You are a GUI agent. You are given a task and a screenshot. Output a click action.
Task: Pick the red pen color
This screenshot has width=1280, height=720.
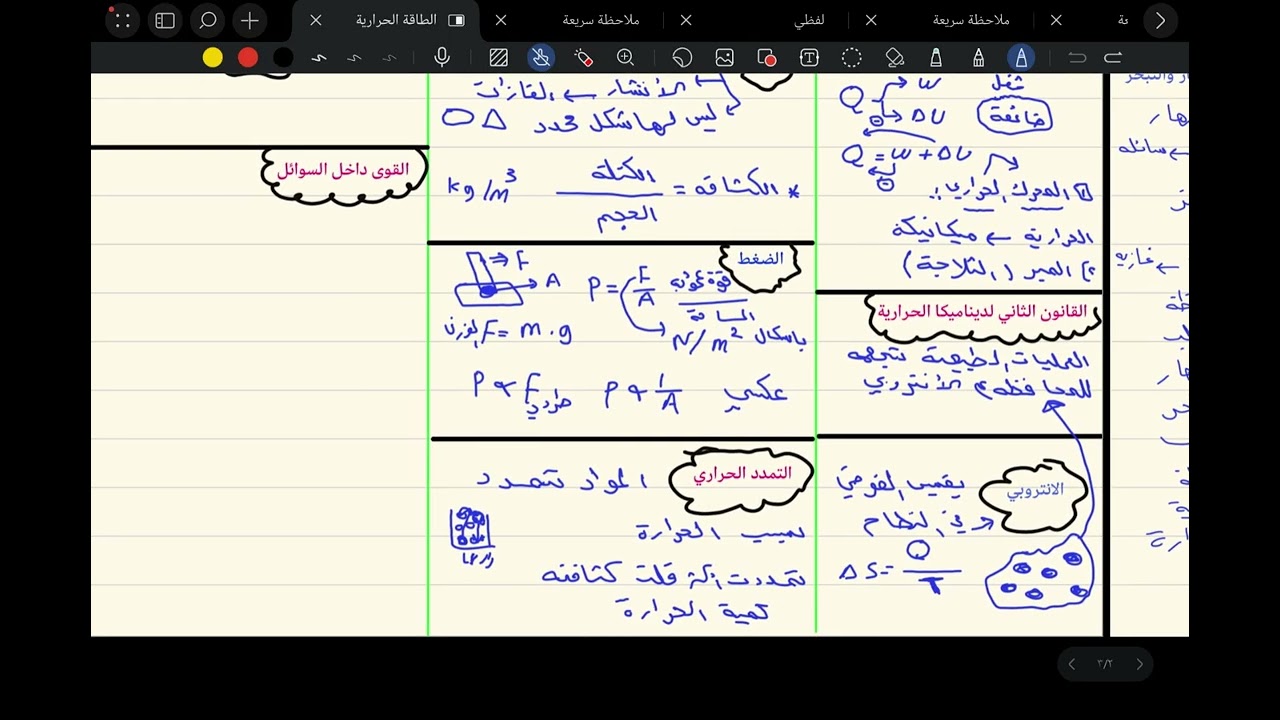click(x=248, y=58)
